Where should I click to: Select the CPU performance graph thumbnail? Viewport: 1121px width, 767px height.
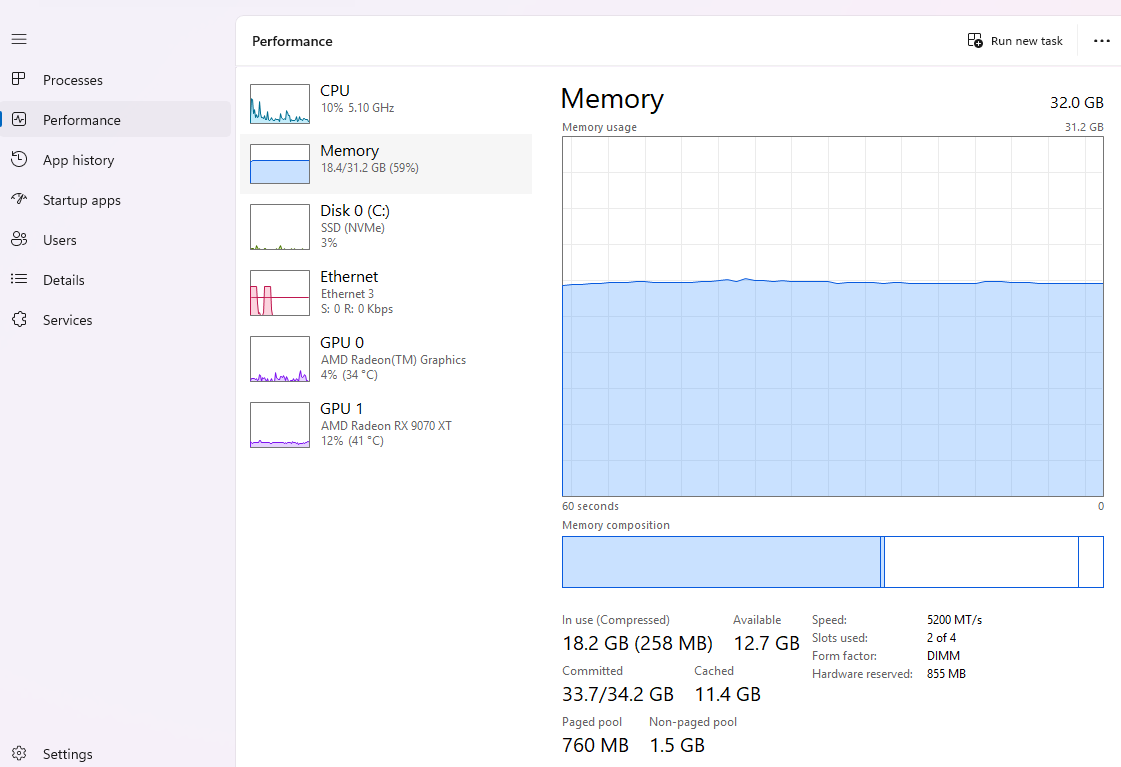280,104
